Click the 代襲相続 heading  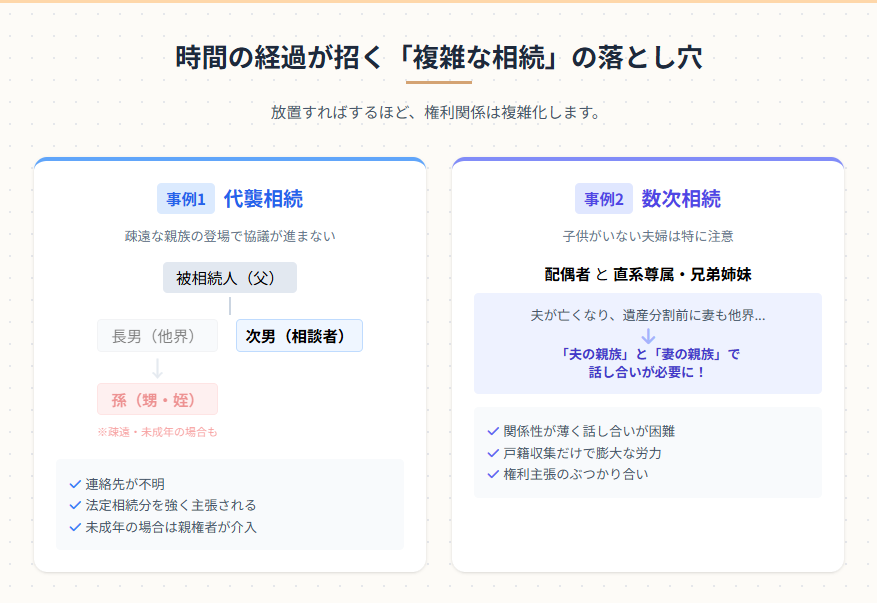(x=263, y=199)
